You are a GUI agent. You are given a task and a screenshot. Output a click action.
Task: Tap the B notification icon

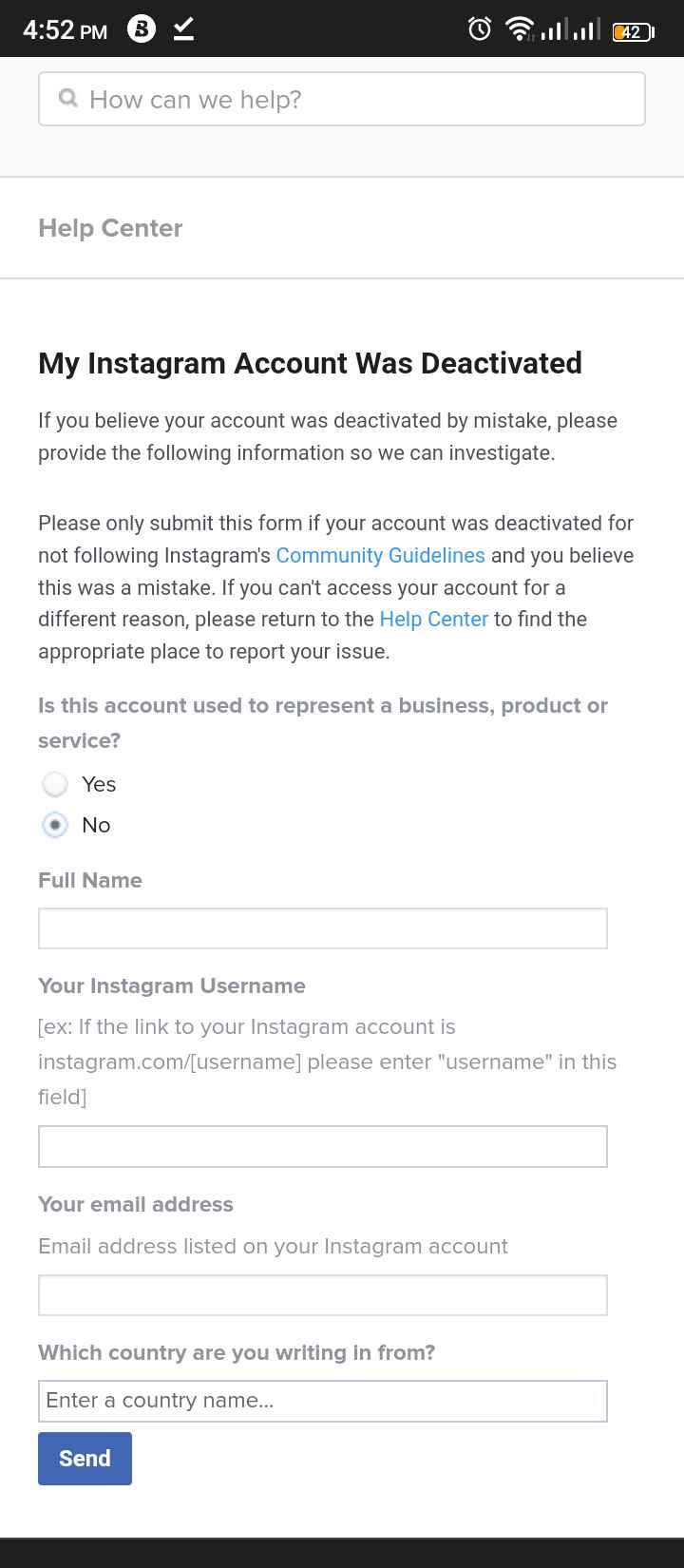click(x=142, y=29)
